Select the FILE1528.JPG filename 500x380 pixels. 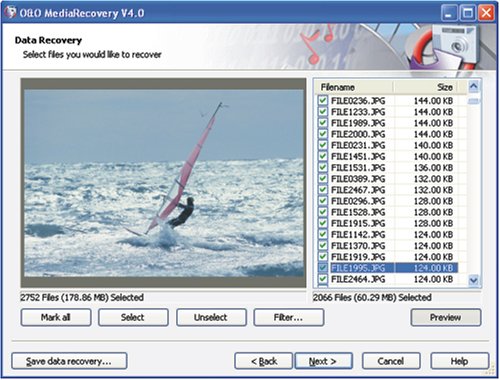point(358,212)
